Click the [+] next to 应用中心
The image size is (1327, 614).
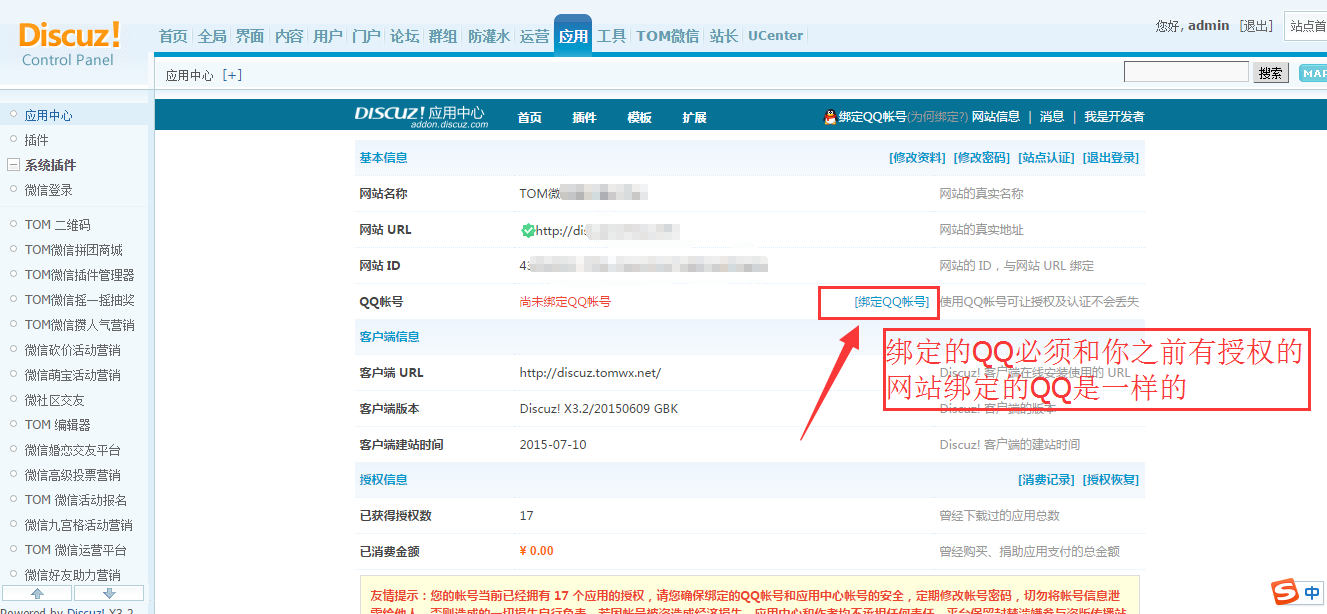pyautogui.click(x=232, y=75)
